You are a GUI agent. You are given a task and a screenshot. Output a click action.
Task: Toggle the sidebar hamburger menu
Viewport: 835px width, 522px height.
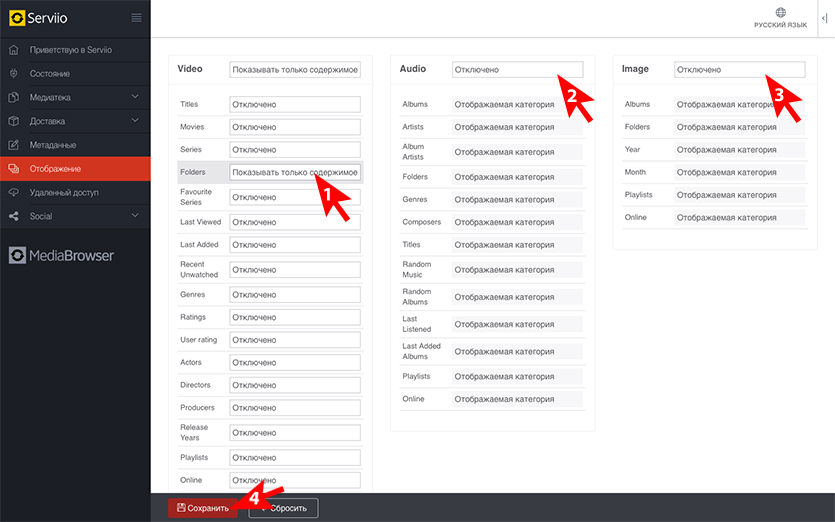point(136,18)
